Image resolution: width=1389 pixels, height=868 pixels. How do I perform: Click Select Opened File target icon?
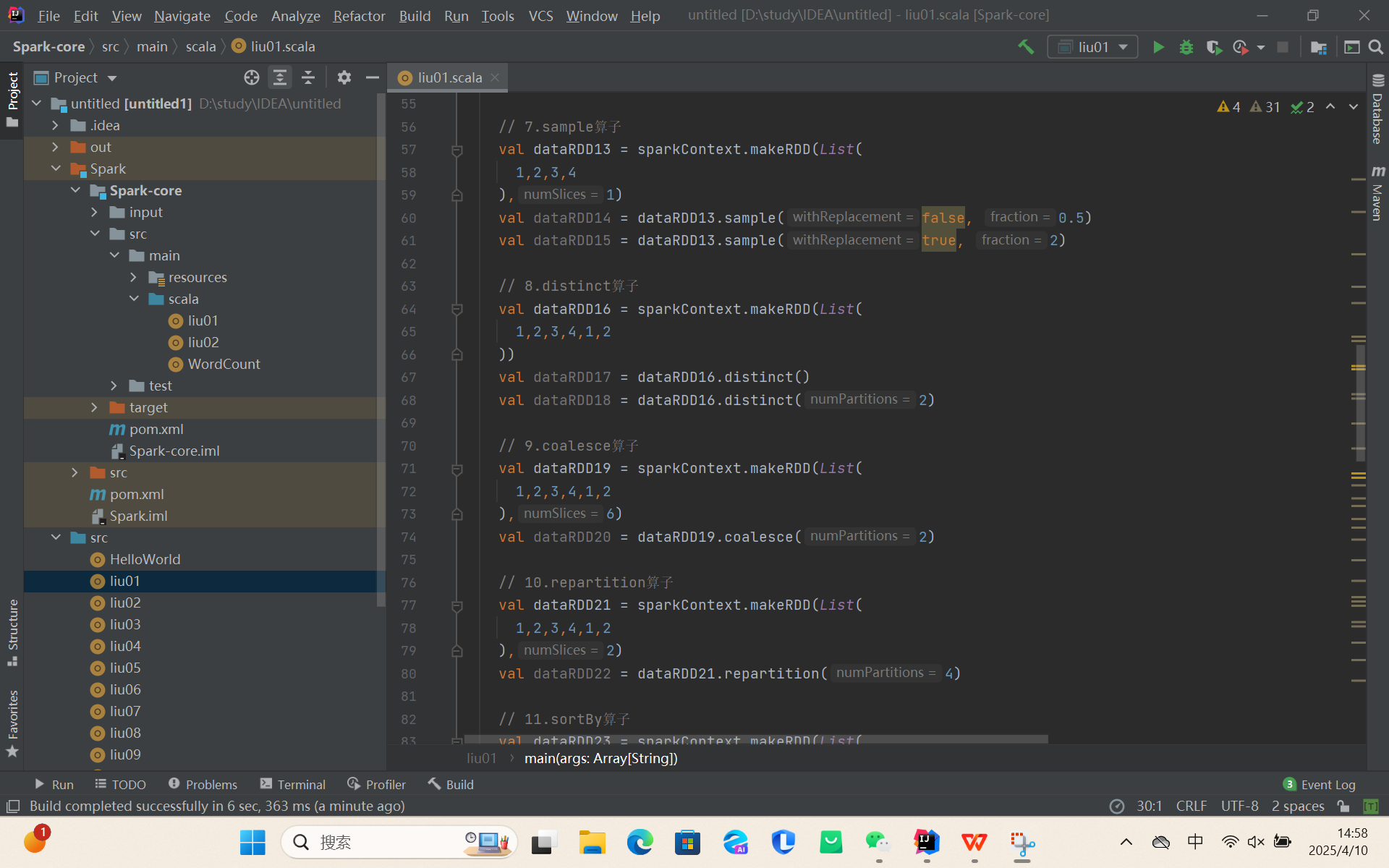click(x=251, y=77)
